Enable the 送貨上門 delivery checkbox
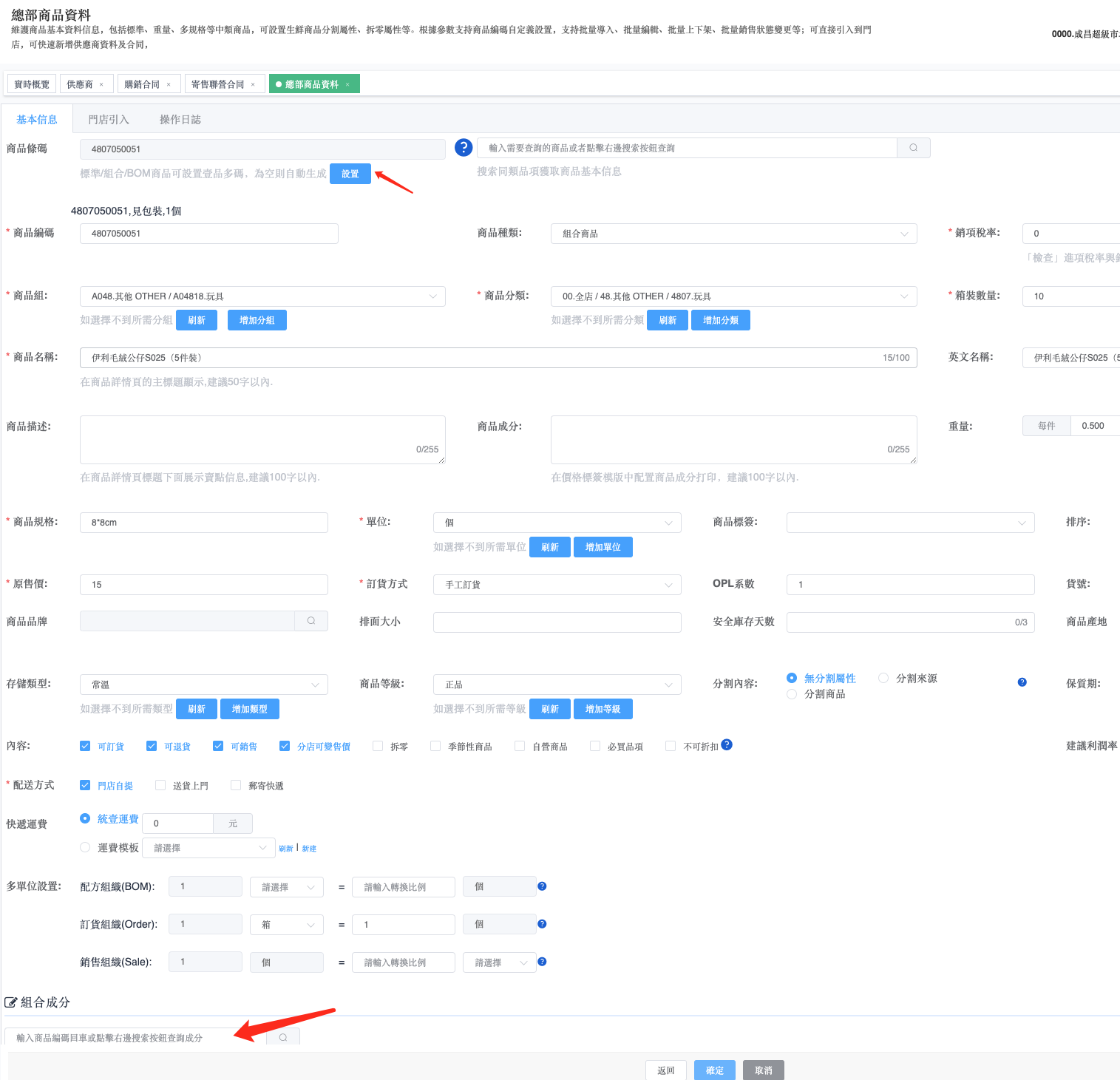This screenshot has height=1080, width=1120. (x=160, y=785)
